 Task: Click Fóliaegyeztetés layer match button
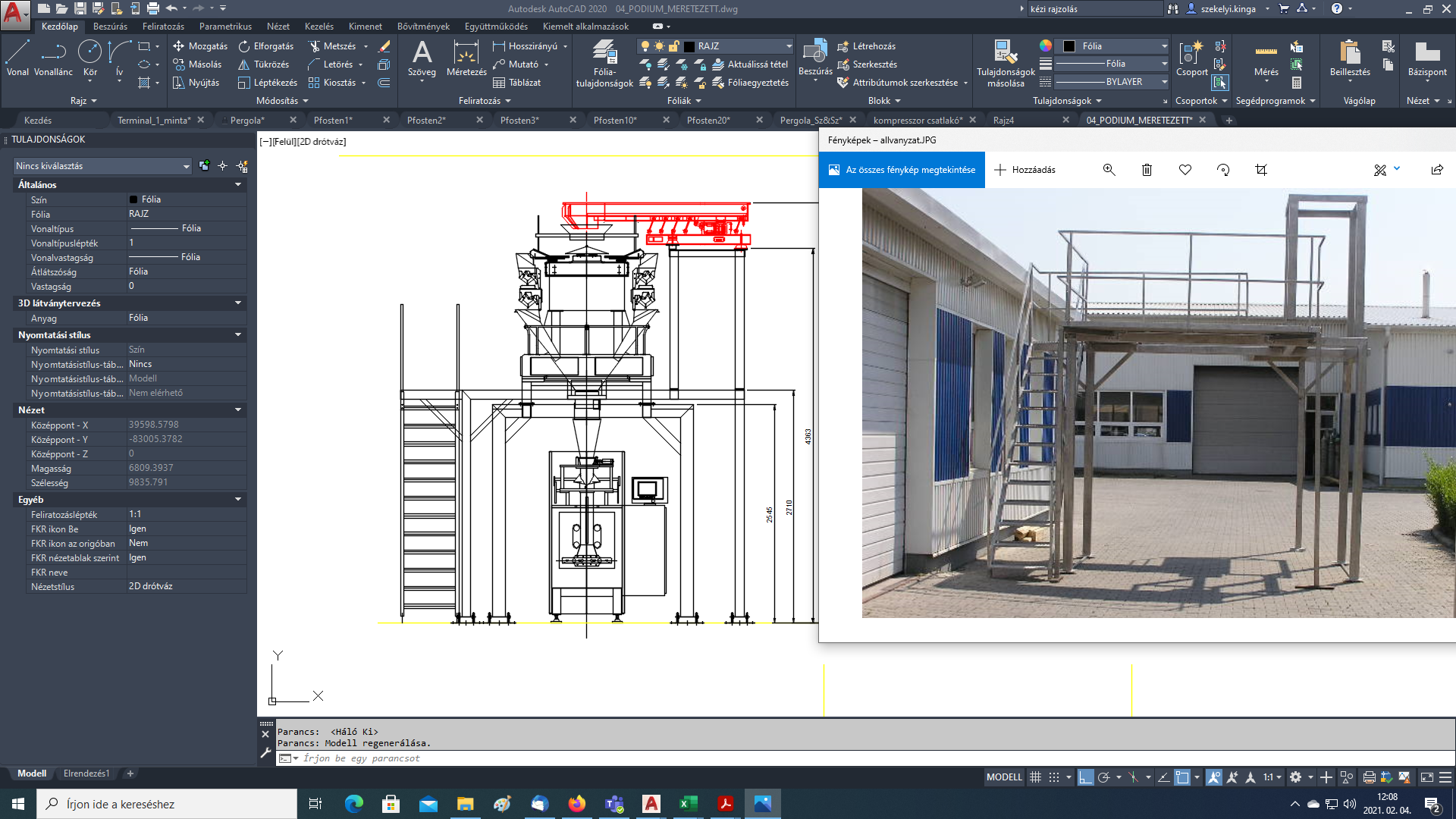(751, 83)
